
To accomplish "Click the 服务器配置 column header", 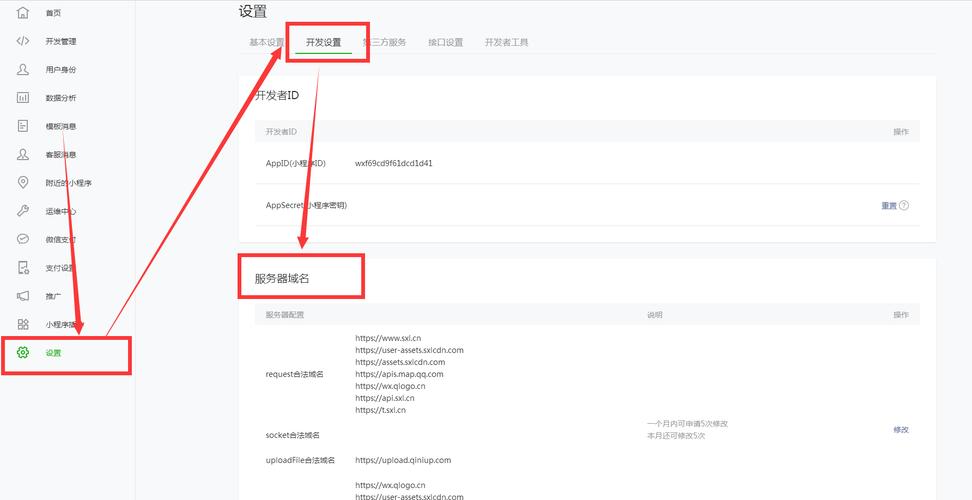I will (x=285, y=315).
